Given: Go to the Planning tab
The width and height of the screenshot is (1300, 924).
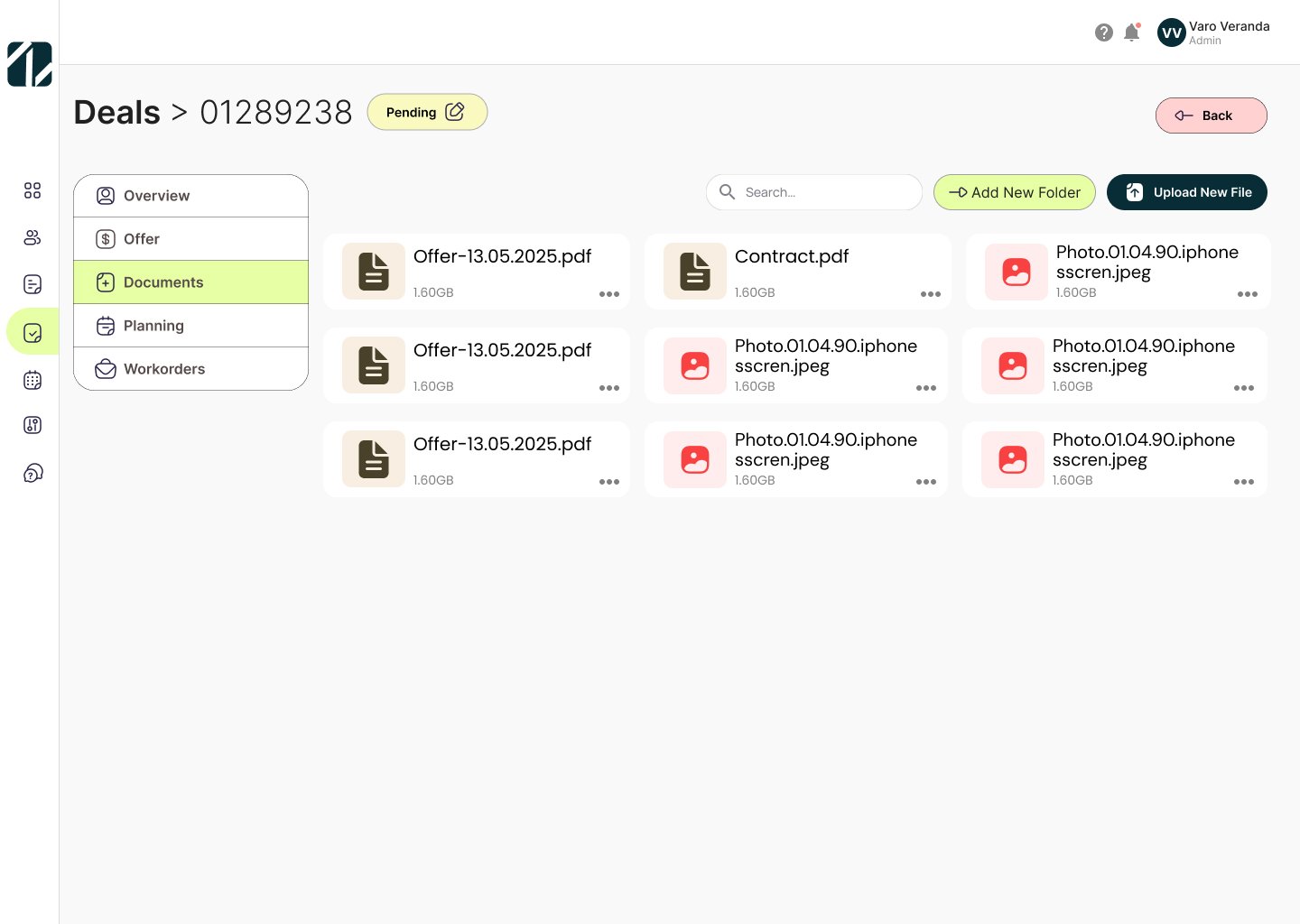Looking at the screenshot, I should [x=190, y=326].
